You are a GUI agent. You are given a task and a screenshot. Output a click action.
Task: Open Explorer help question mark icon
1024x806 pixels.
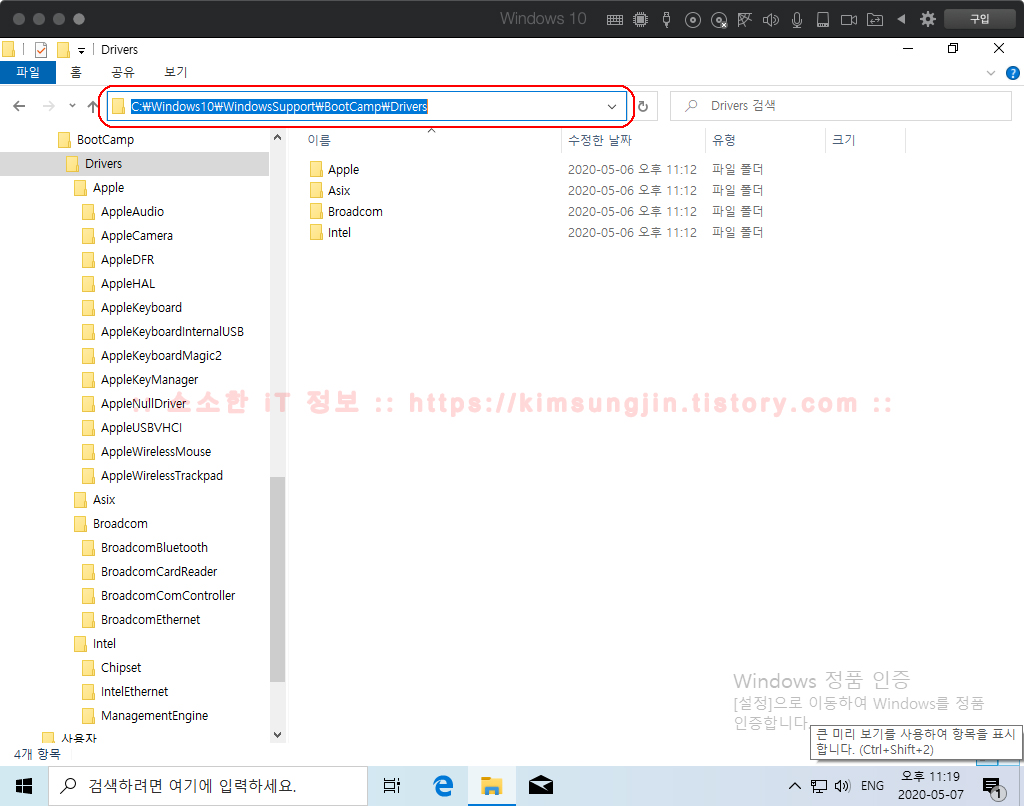click(x=1012, y=73)
